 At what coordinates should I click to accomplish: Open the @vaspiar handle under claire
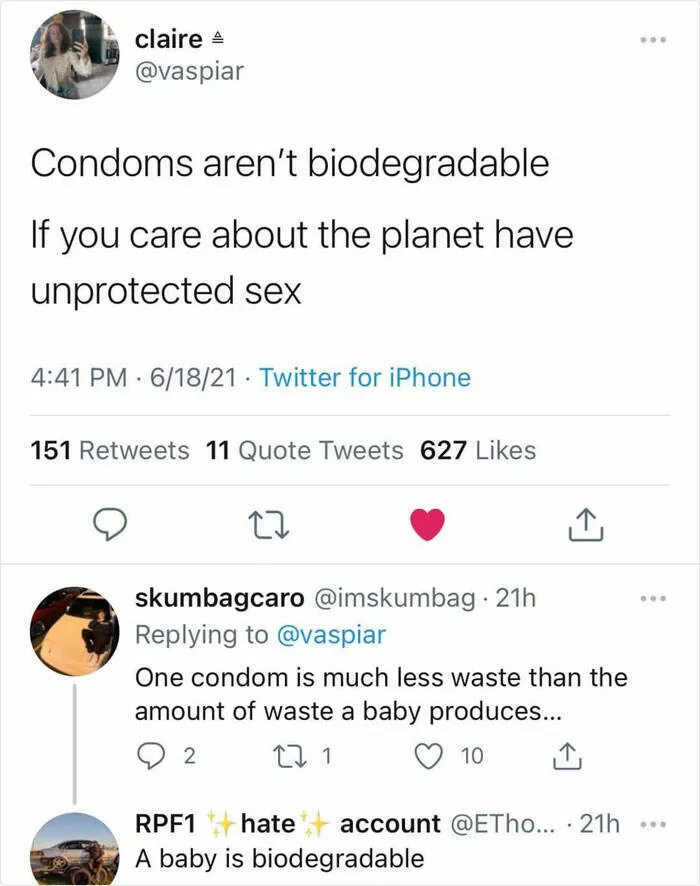tap(189, 72)
